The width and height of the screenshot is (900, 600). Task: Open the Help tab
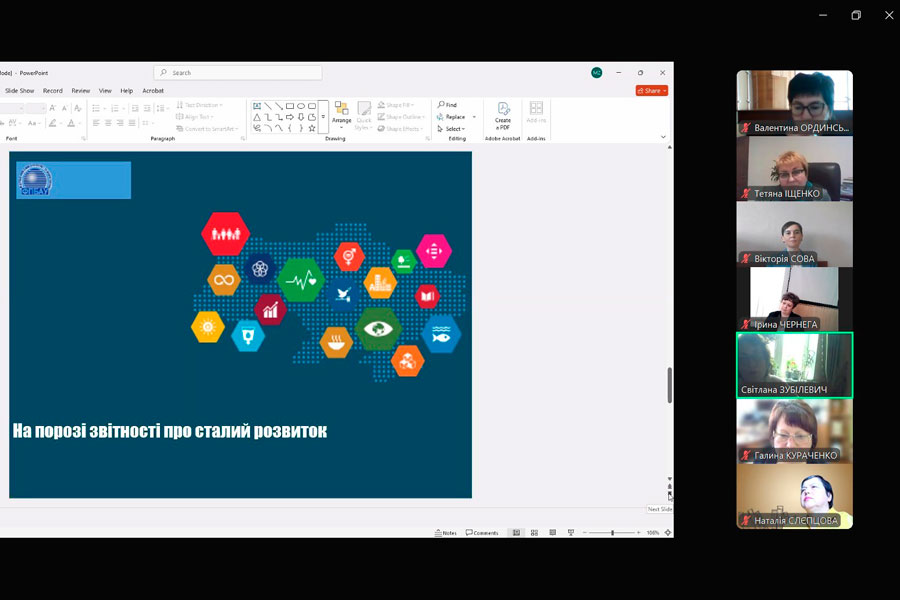click(127, 91)
